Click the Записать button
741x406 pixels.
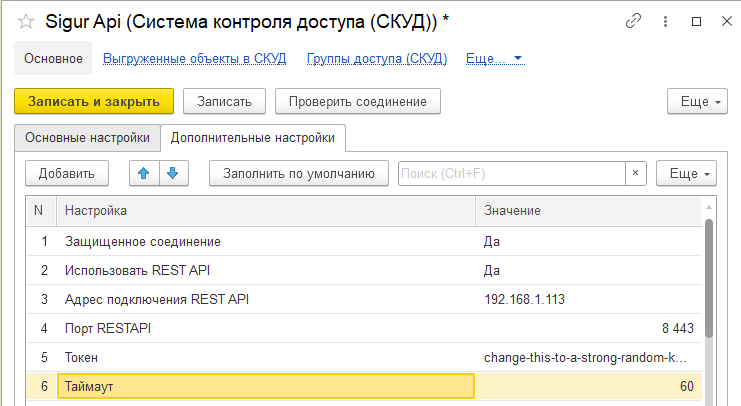coord(225,101)
